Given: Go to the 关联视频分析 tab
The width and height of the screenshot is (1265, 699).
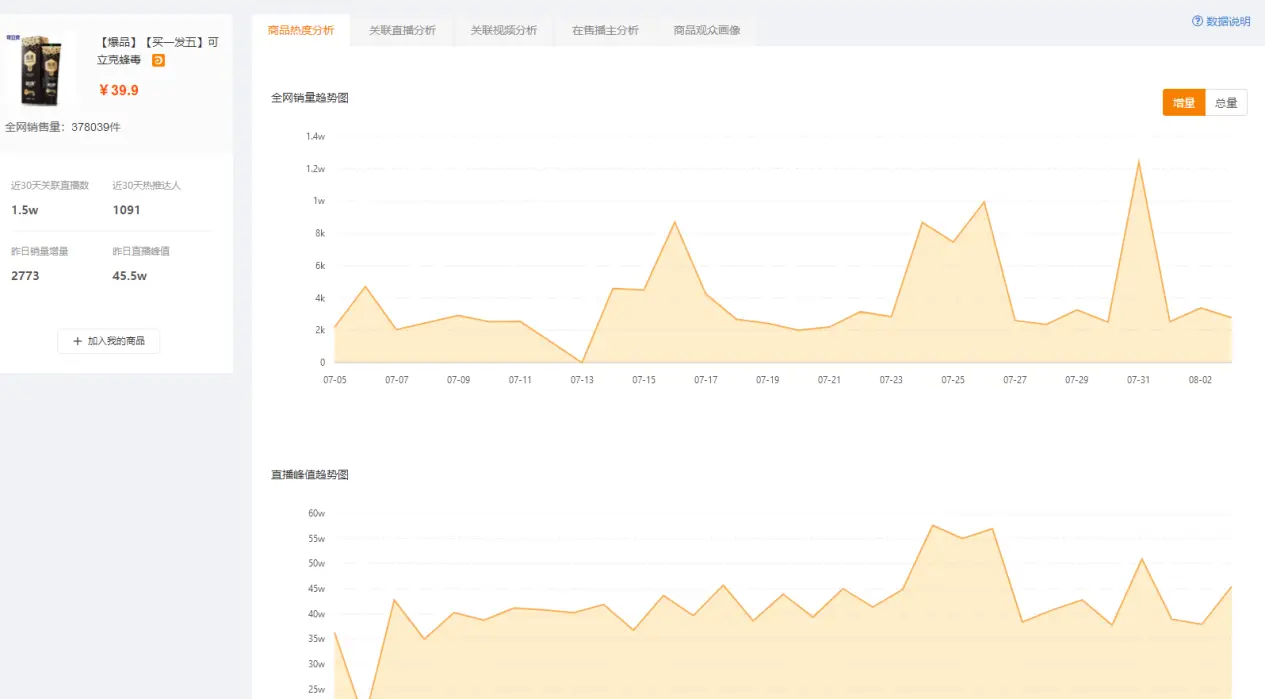Looking at the screenshot, I should (x=503, y=30).
